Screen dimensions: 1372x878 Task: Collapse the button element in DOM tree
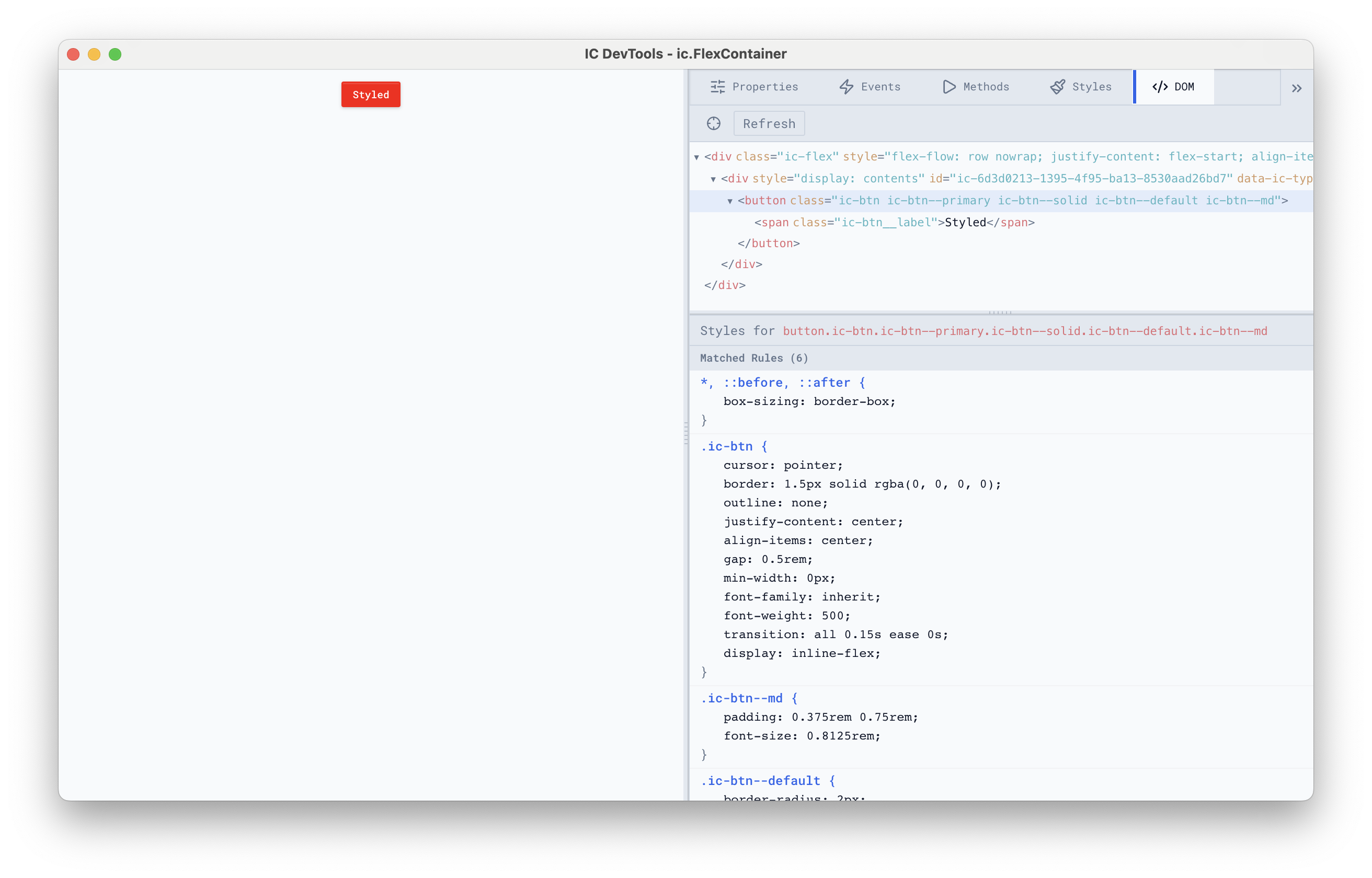730,201
